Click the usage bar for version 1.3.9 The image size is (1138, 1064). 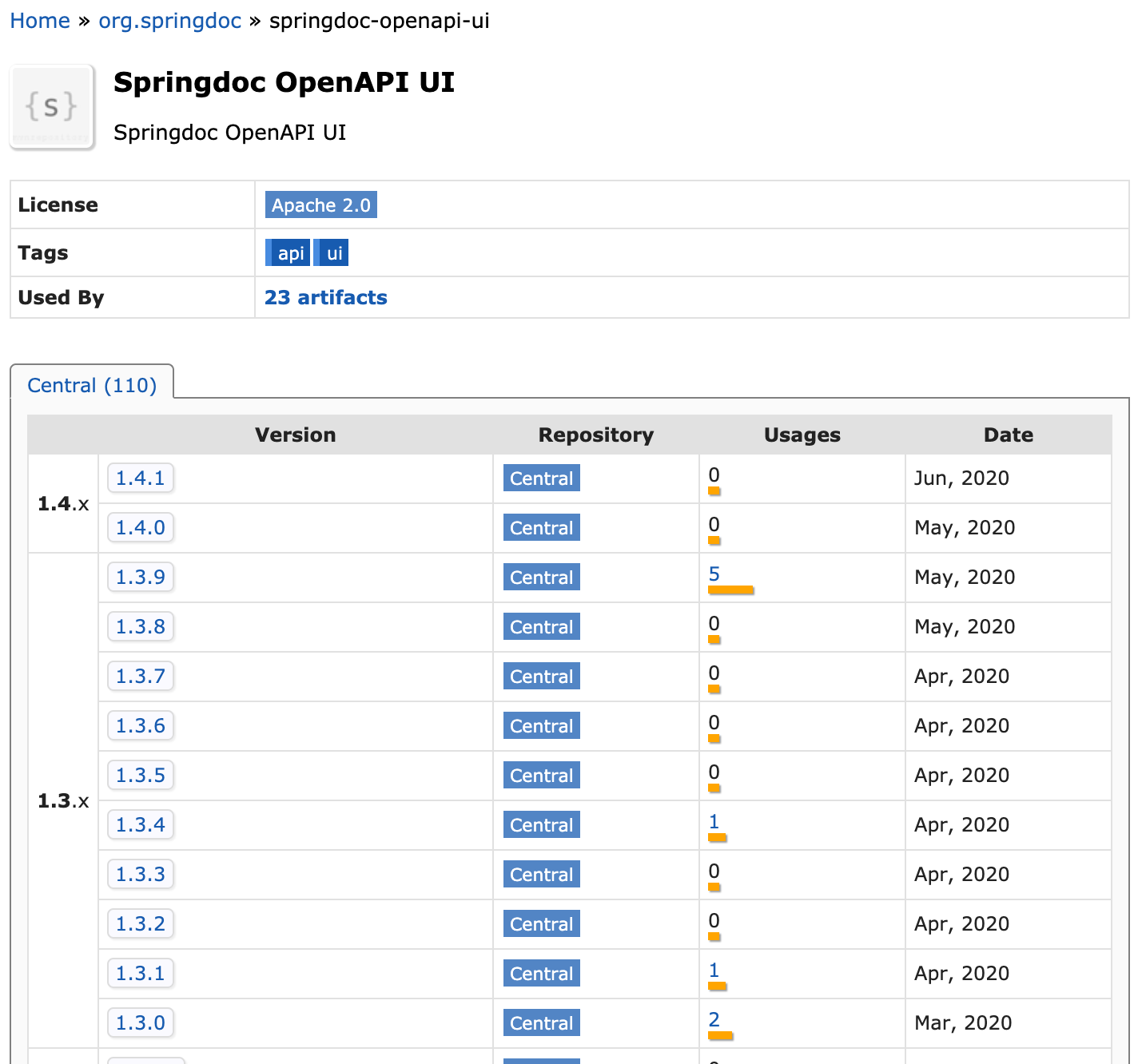click(730, 590)
